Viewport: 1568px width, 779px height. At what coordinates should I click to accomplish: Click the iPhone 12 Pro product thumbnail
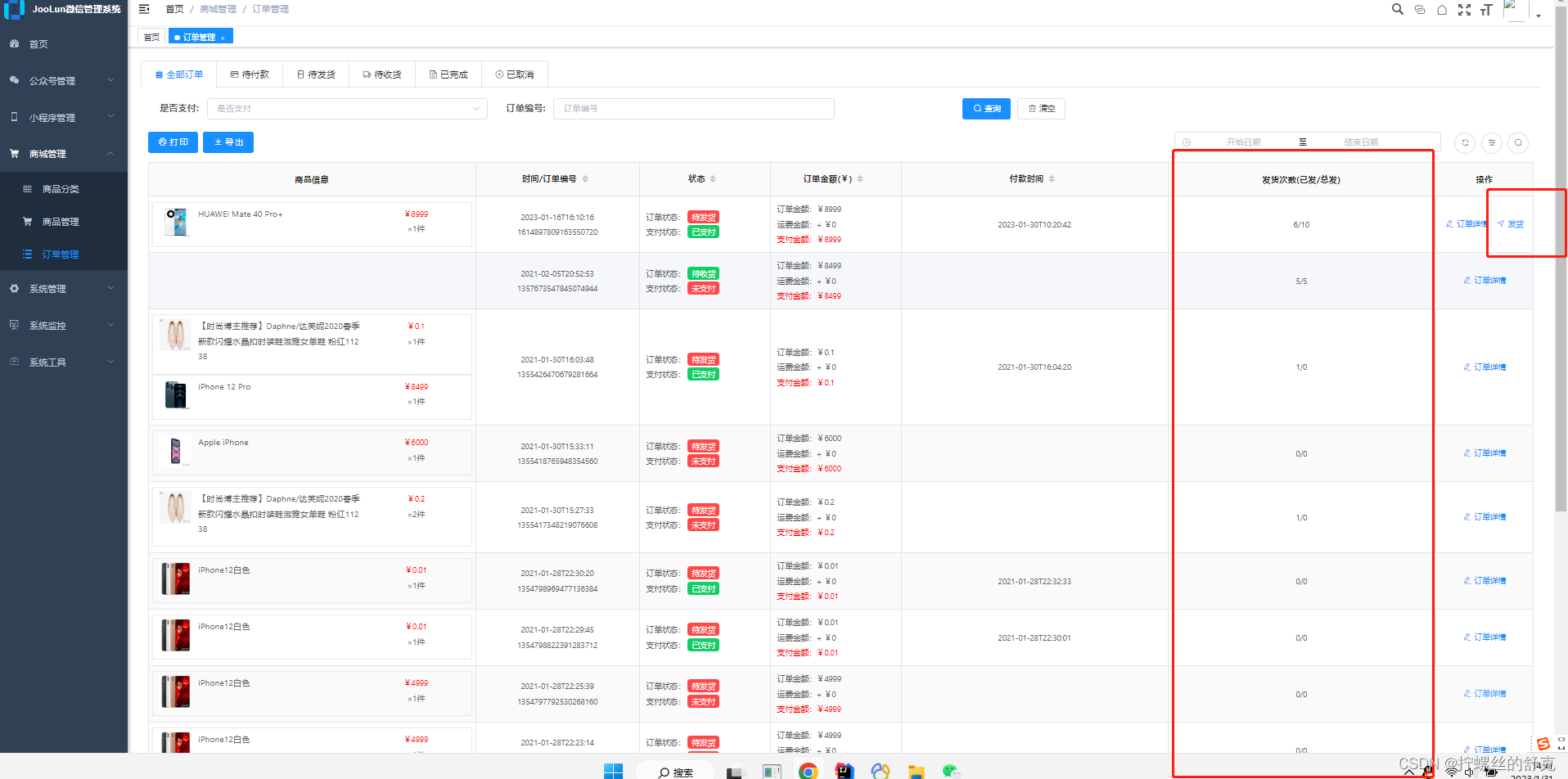point(176,394)
